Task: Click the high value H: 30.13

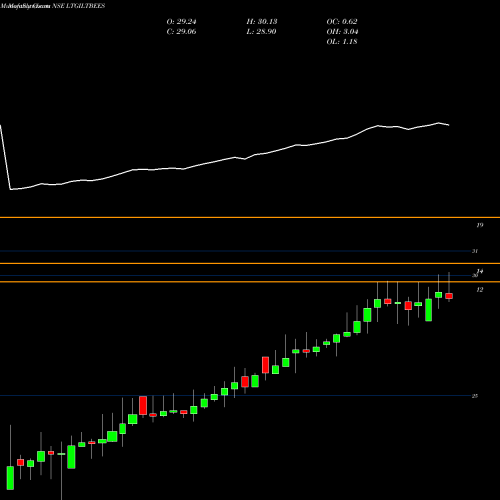Action: (x=262, y=22)
